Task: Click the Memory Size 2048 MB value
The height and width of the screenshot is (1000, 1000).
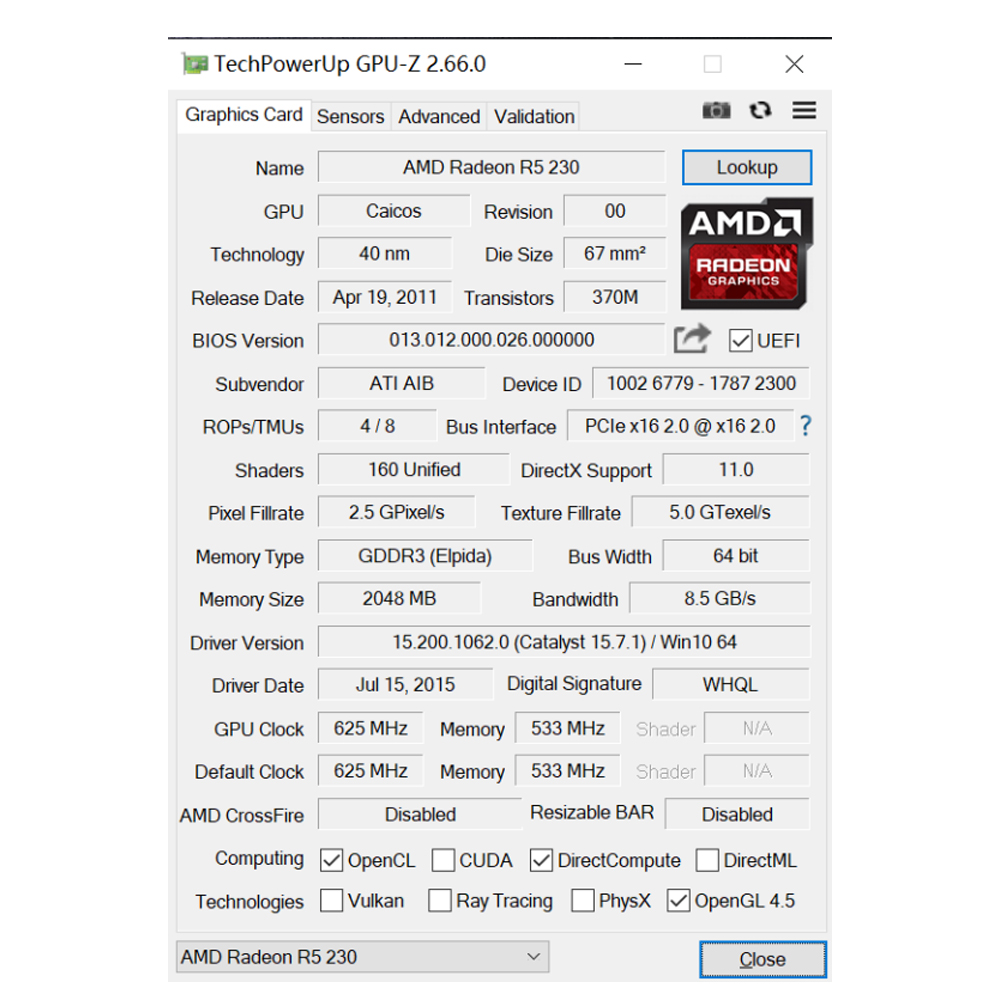Action: [x=399, y=598]
